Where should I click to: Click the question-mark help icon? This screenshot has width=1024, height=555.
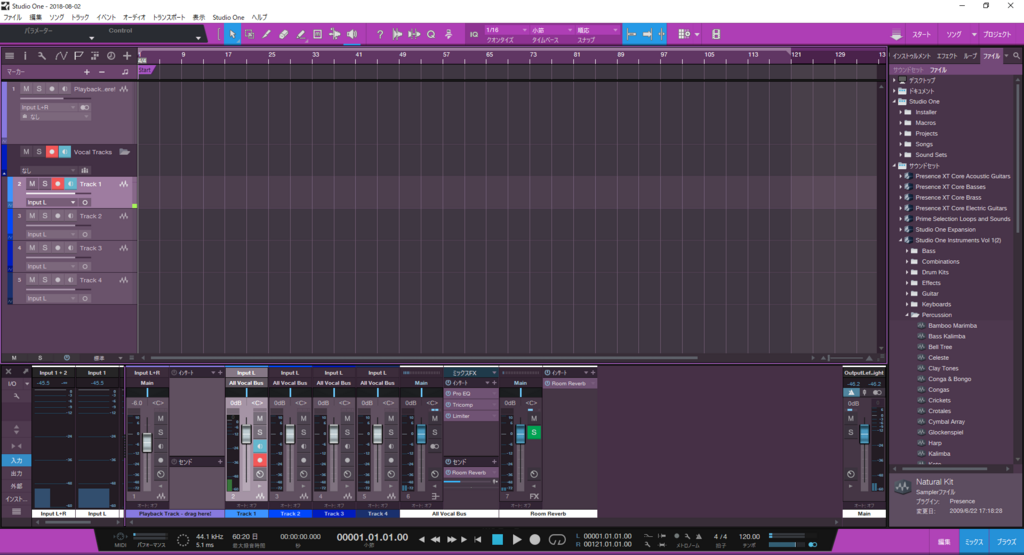coord(380,34)
